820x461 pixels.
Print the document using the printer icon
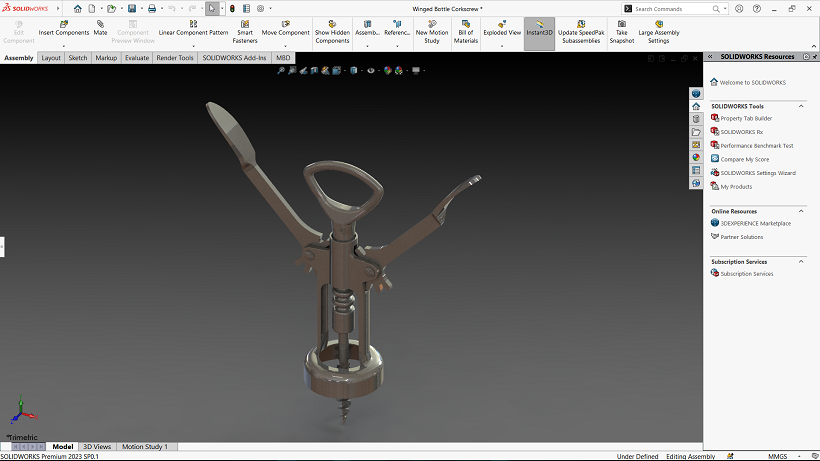[x=152, y=8]
